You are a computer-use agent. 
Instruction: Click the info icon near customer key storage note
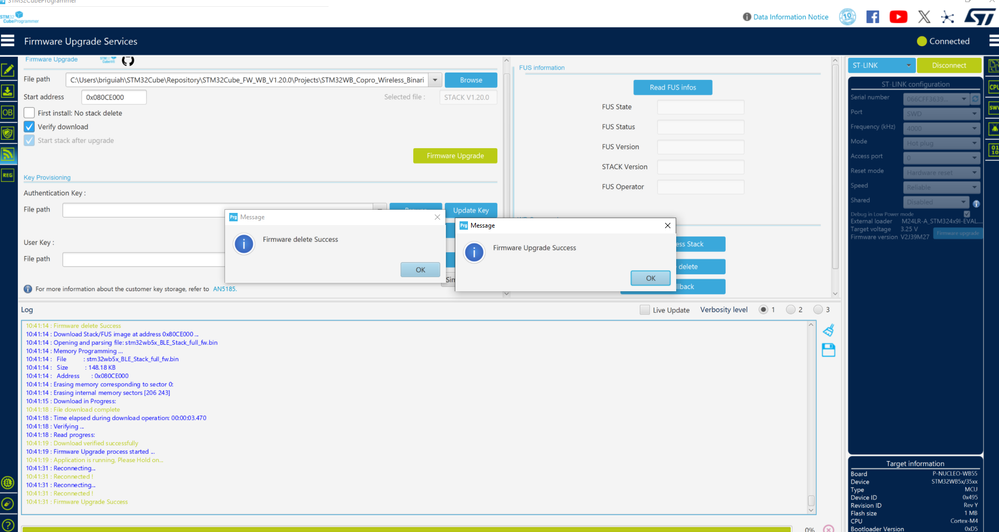click(x=28, y=289)
